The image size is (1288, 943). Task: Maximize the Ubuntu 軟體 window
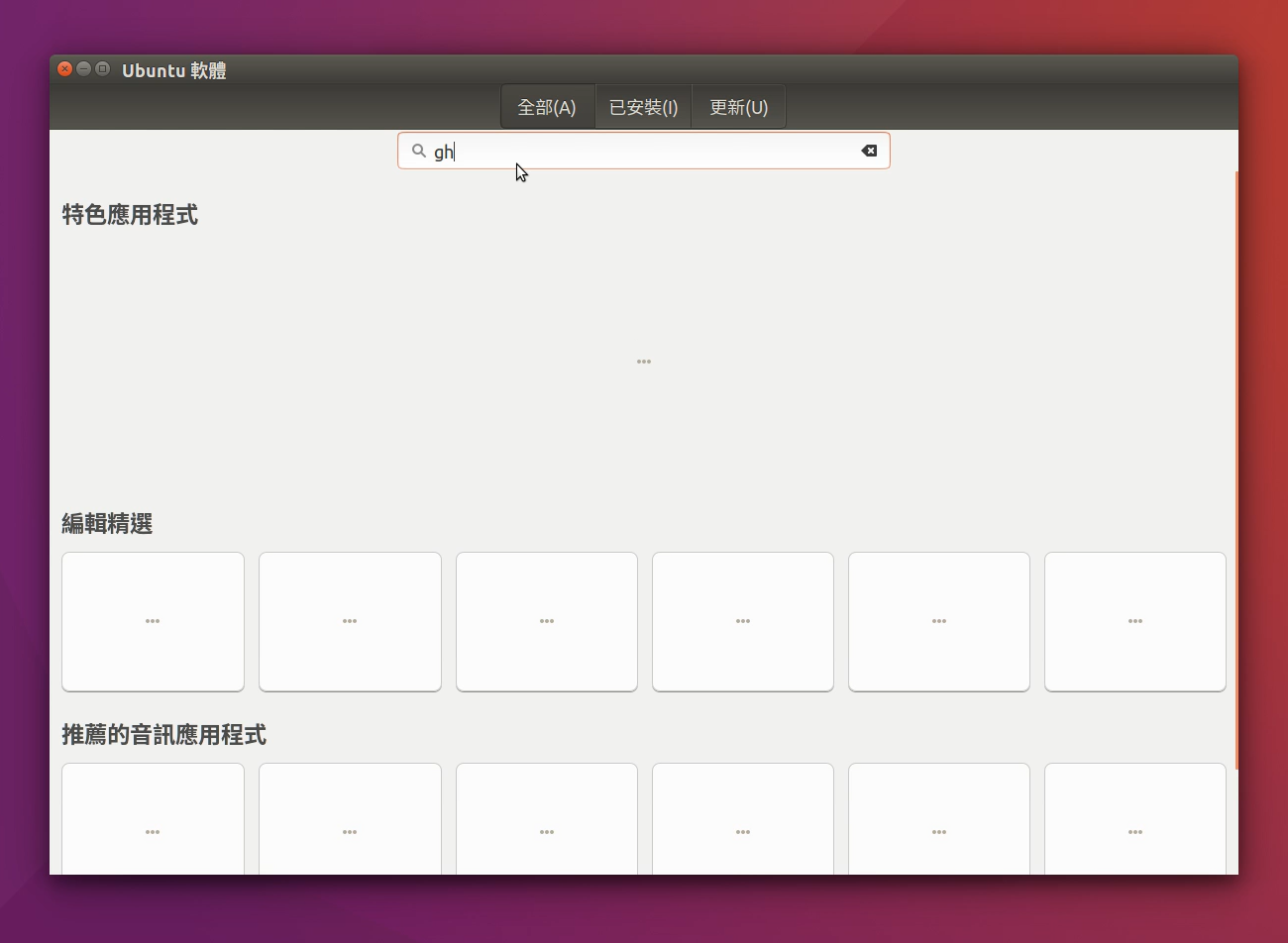[x=102, y=68]
